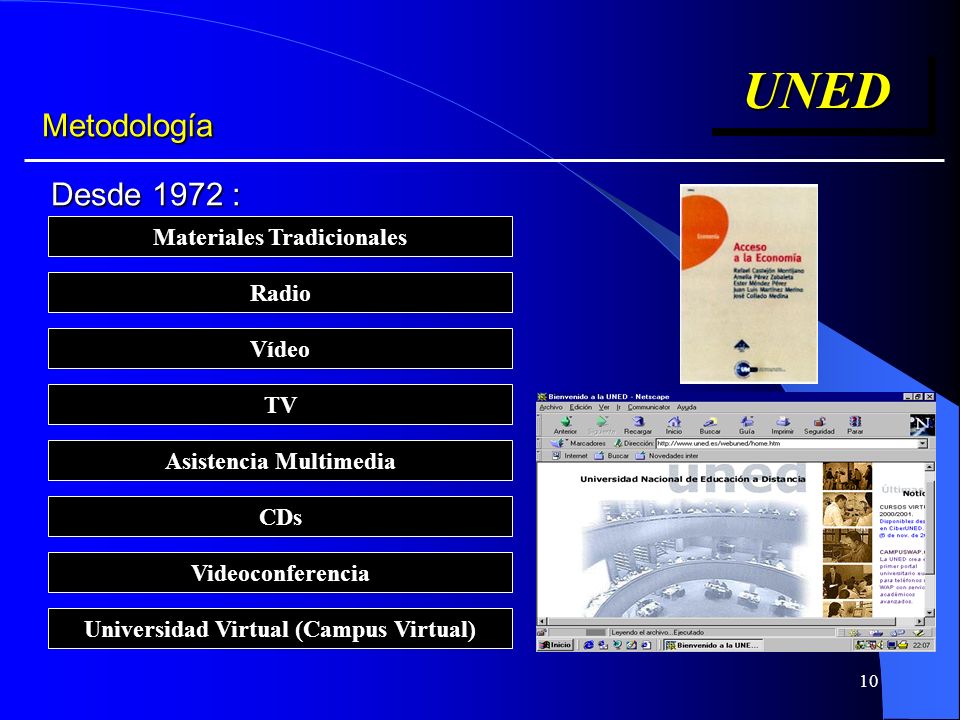Print page with Imprimir icon
960x720 pixels.
(x=782, y=425)
